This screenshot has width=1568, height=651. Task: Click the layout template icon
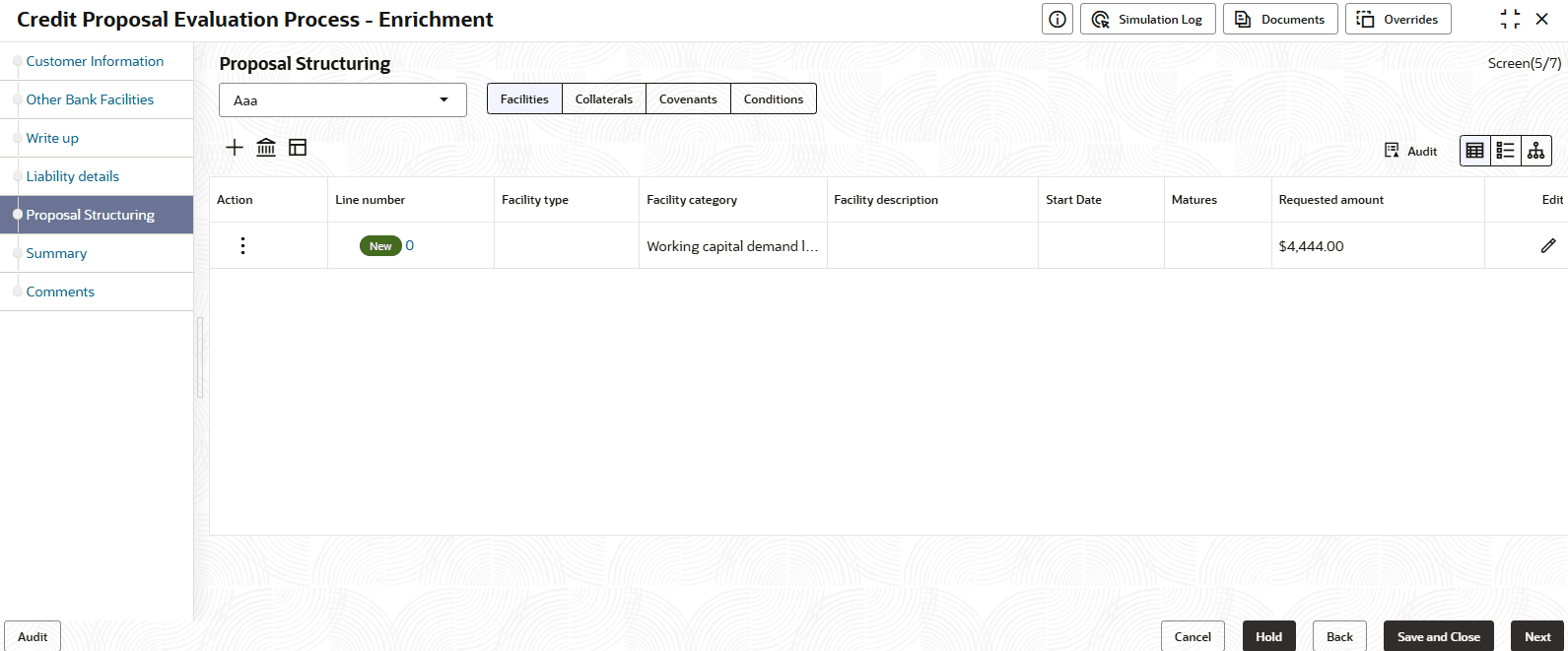pos(298,148)
